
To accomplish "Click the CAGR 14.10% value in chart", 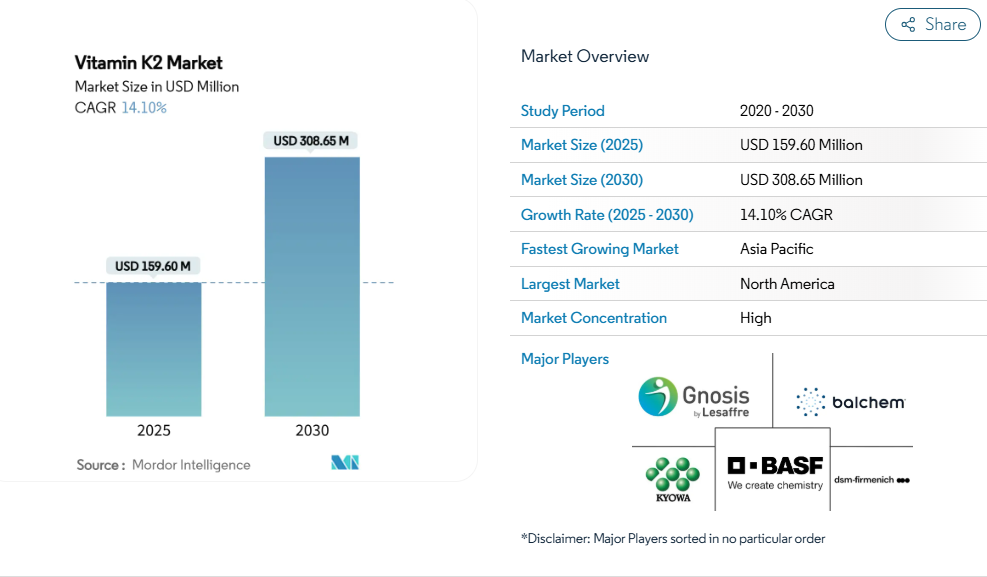I will click(x=143, y=108).
